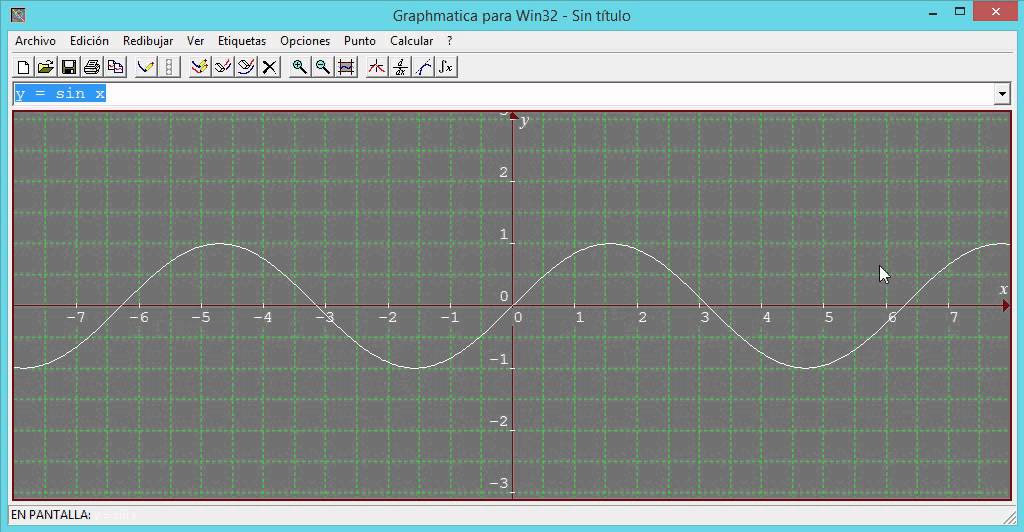Integrate using the ∫x icon

click(446, 67)
